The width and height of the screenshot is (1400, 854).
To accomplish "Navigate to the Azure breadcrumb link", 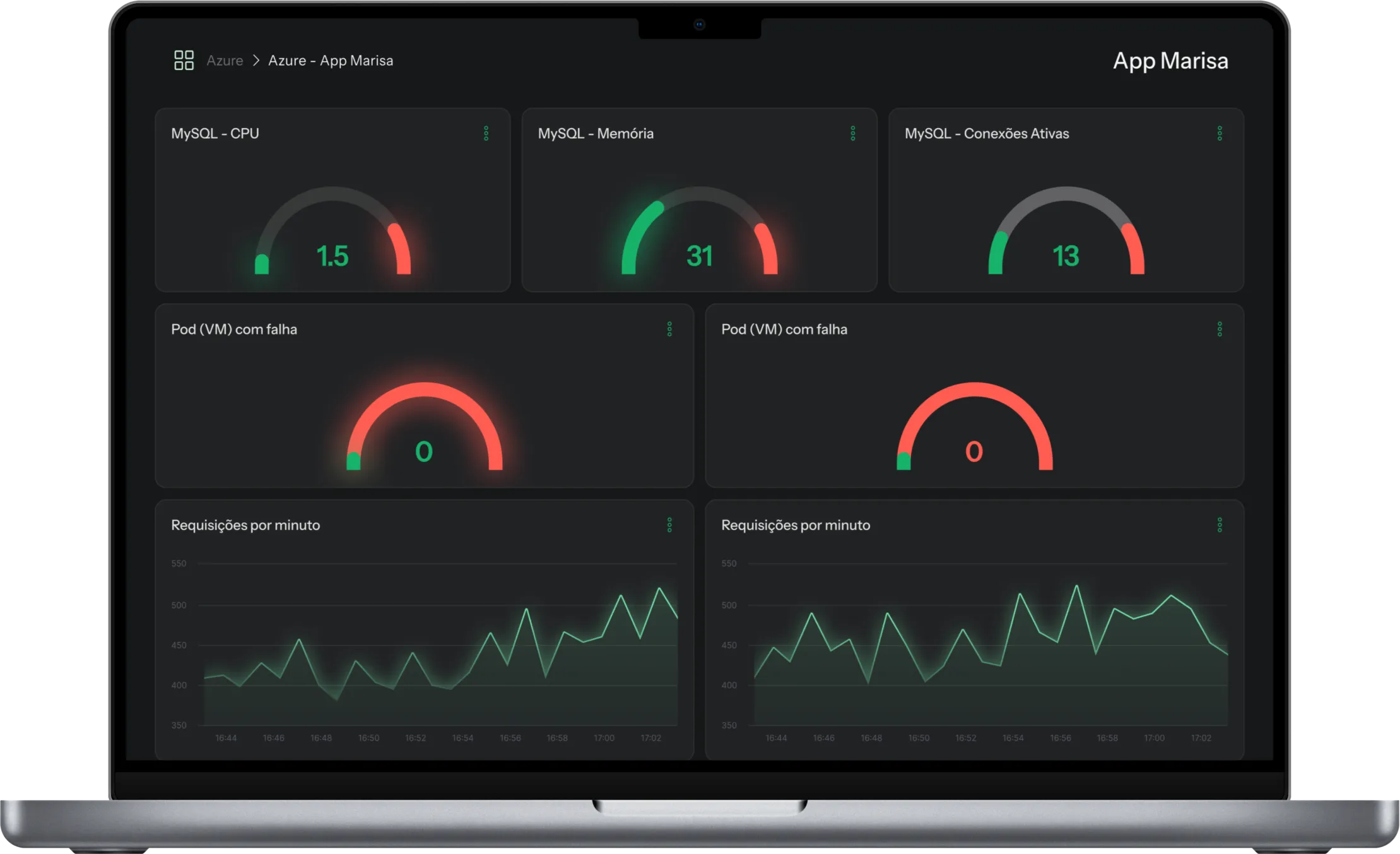I will tap(225, 61).
